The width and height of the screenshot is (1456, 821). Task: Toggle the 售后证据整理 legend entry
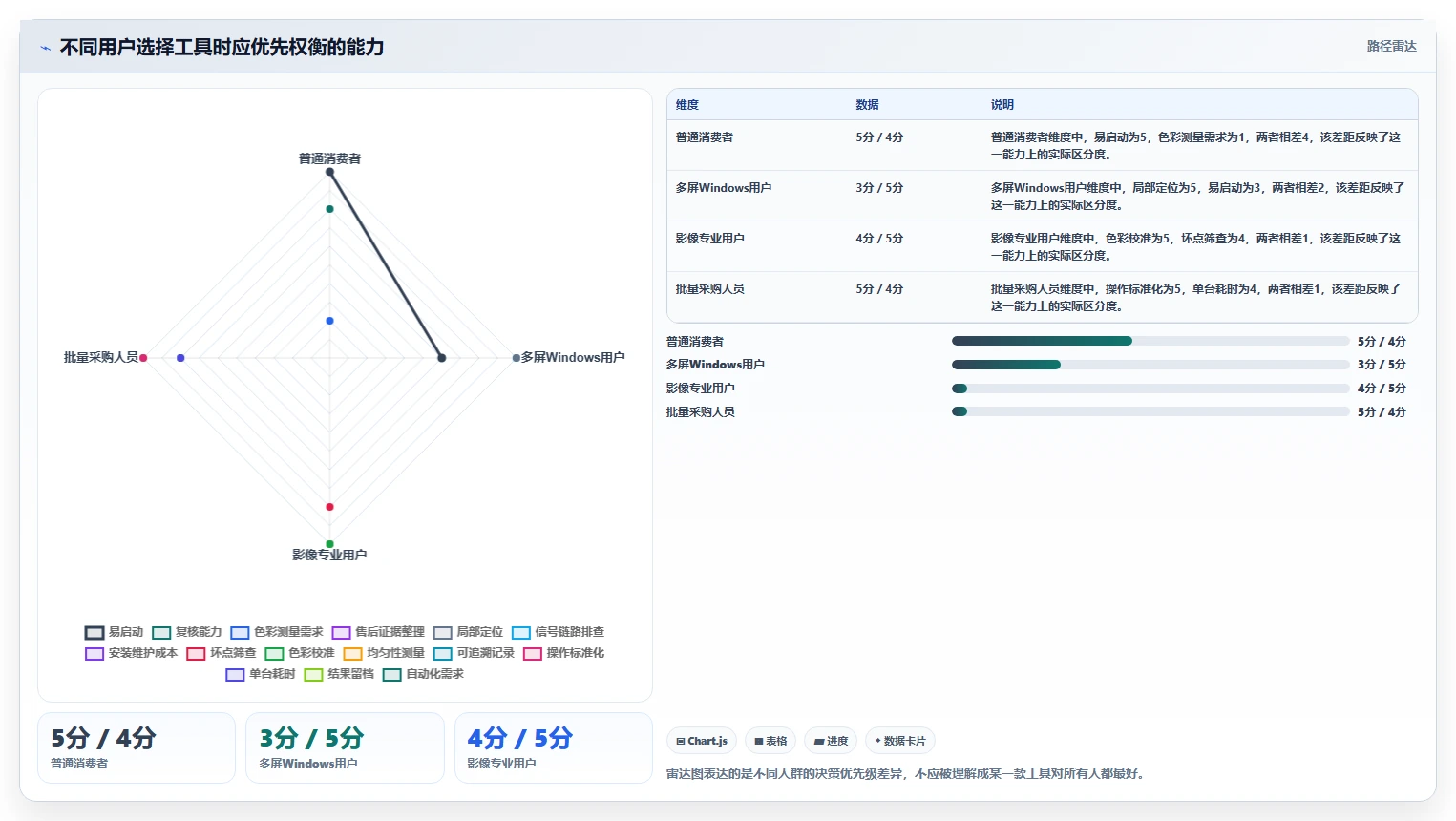(378, 632)
